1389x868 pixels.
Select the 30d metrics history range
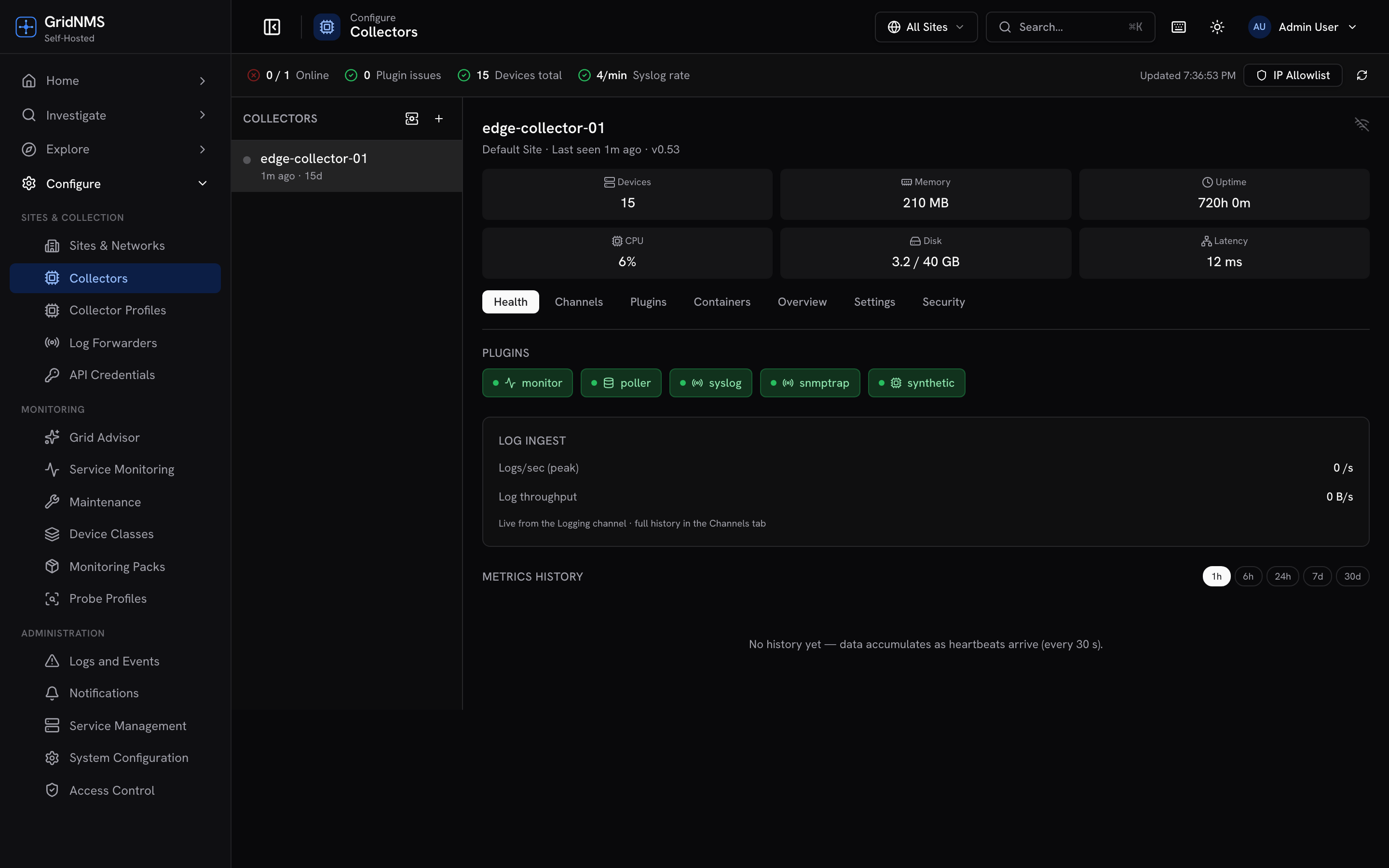click(x=1352, y=576)
